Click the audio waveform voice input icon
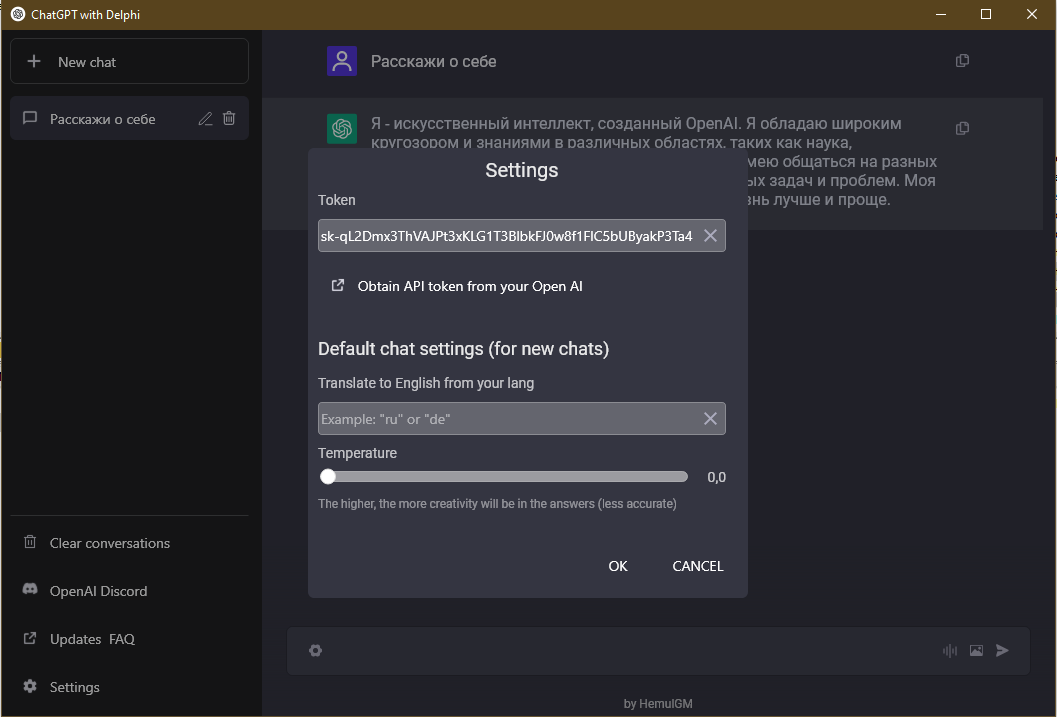The height and width of the screenshot is (717, 1057). click(950, 650)
